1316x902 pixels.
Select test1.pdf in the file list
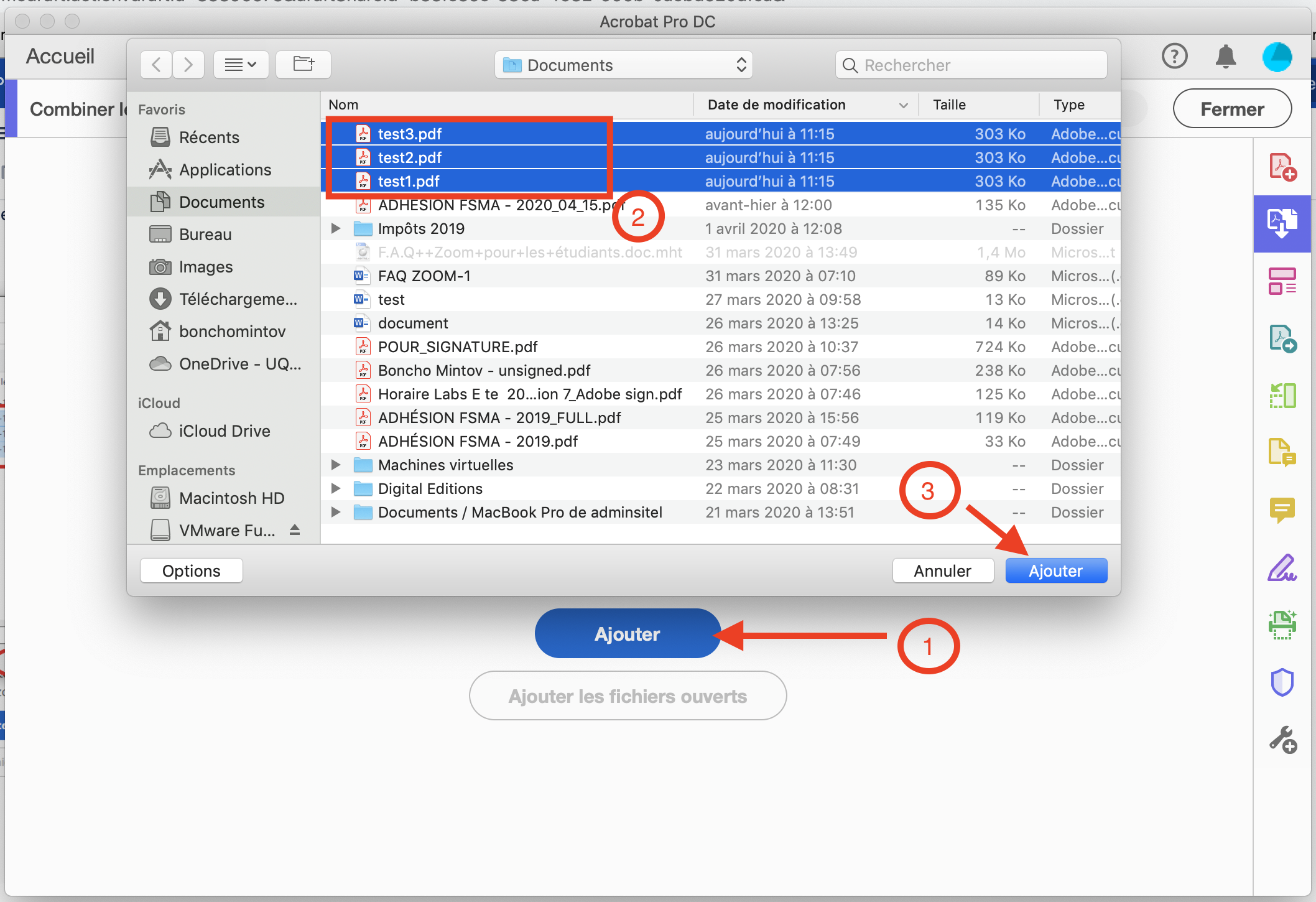pos(721,181)
